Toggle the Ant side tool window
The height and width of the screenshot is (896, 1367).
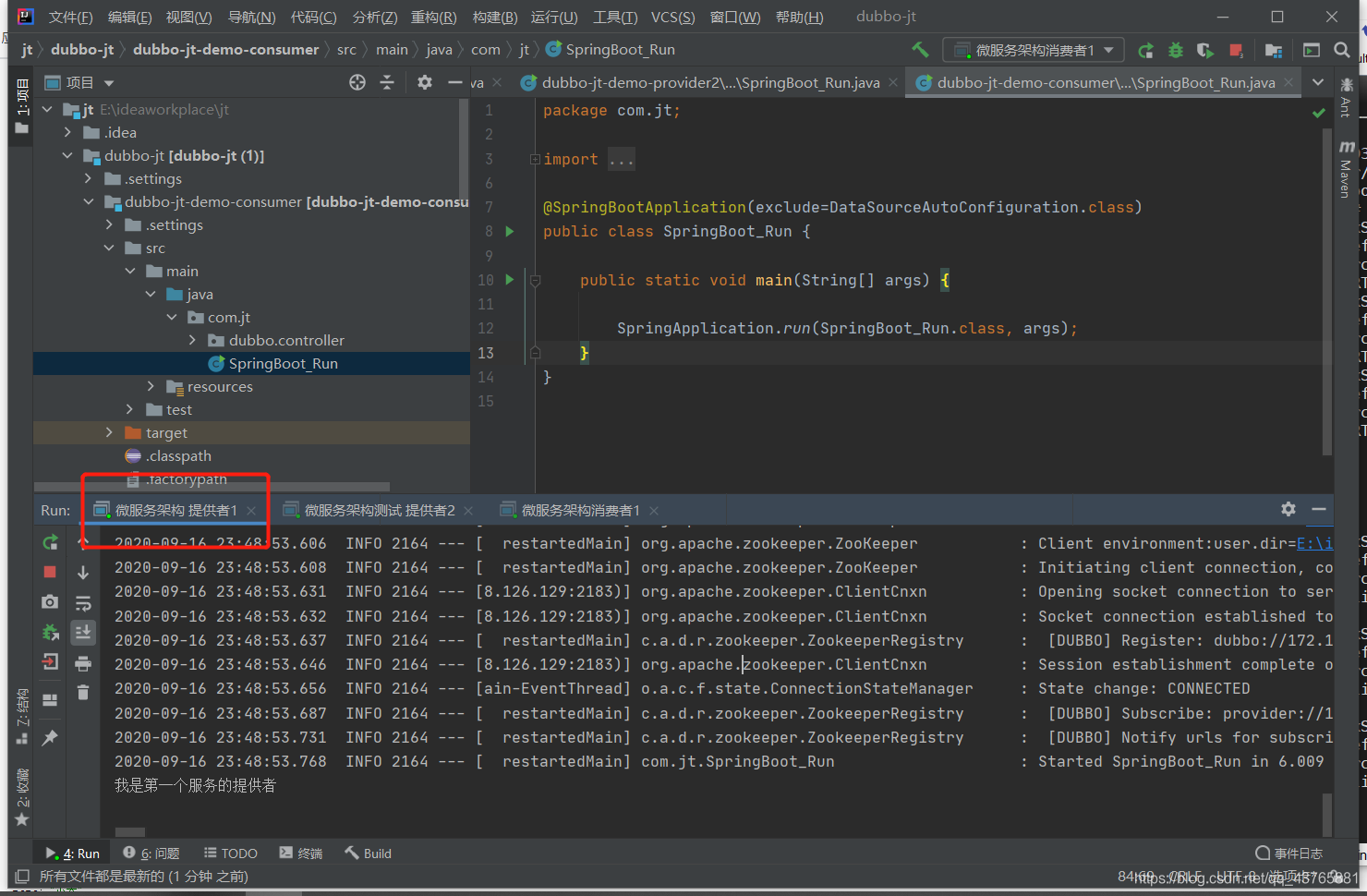[1346, 98]
